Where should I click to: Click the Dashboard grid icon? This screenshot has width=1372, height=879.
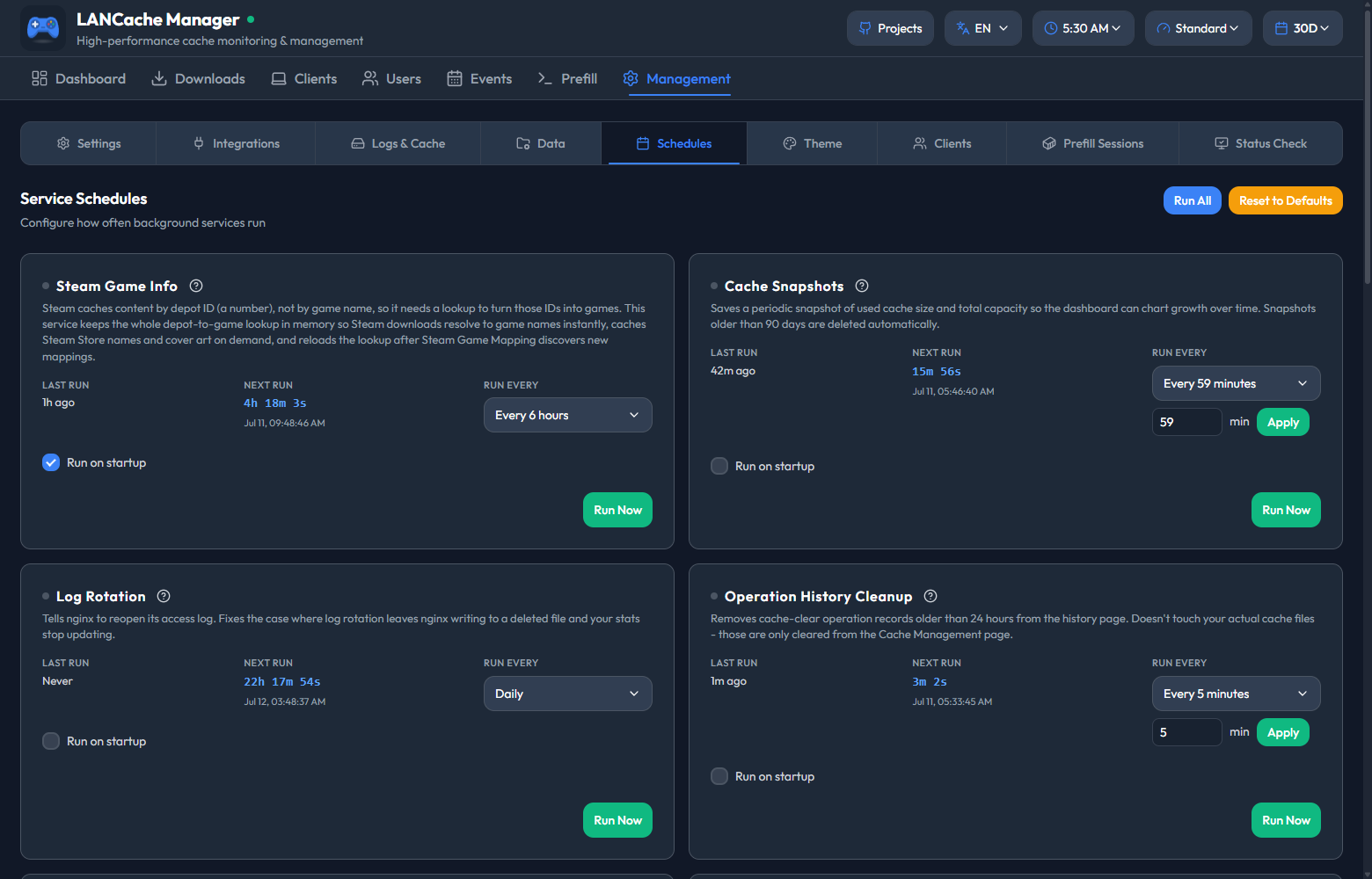(40, 78)
